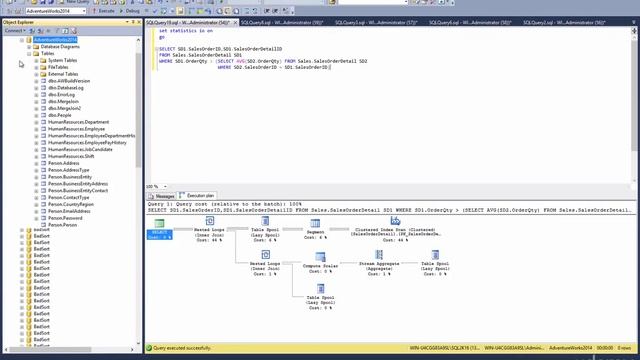The height and width of the screenshot is (360, 640).
Task: Click the Execution plan tab icon
Action: (182, 196)
